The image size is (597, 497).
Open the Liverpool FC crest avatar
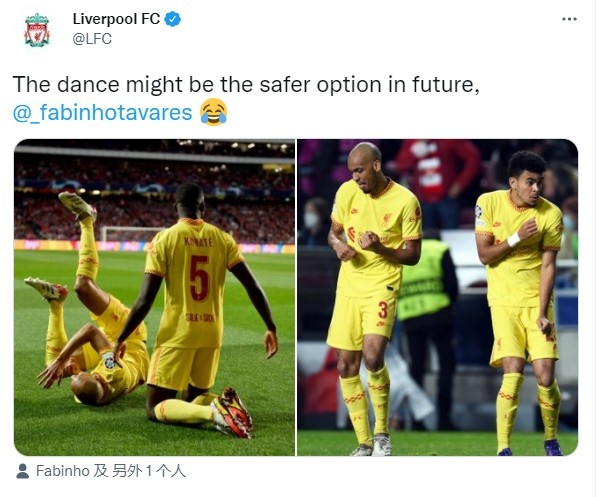(37, 30)
